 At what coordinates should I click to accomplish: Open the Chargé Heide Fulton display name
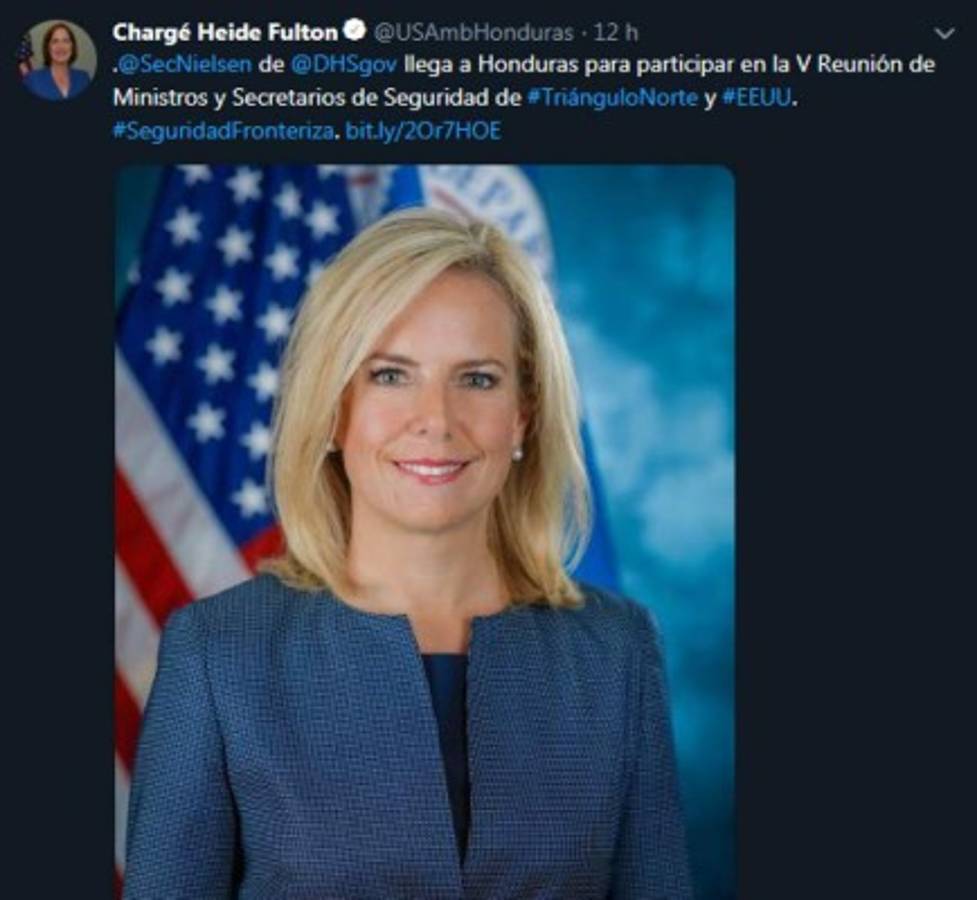coord(225,32)
